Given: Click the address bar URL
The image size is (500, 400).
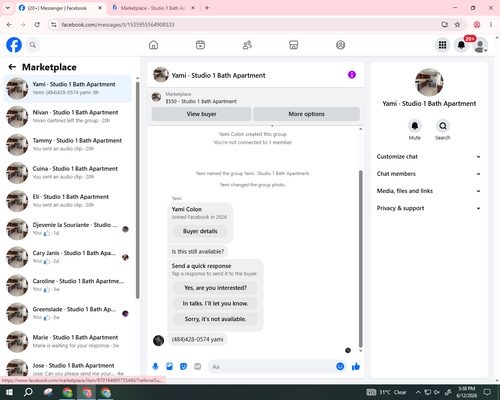Looking at the screenshot, I should pyautogui.click(x=118, y=25).
